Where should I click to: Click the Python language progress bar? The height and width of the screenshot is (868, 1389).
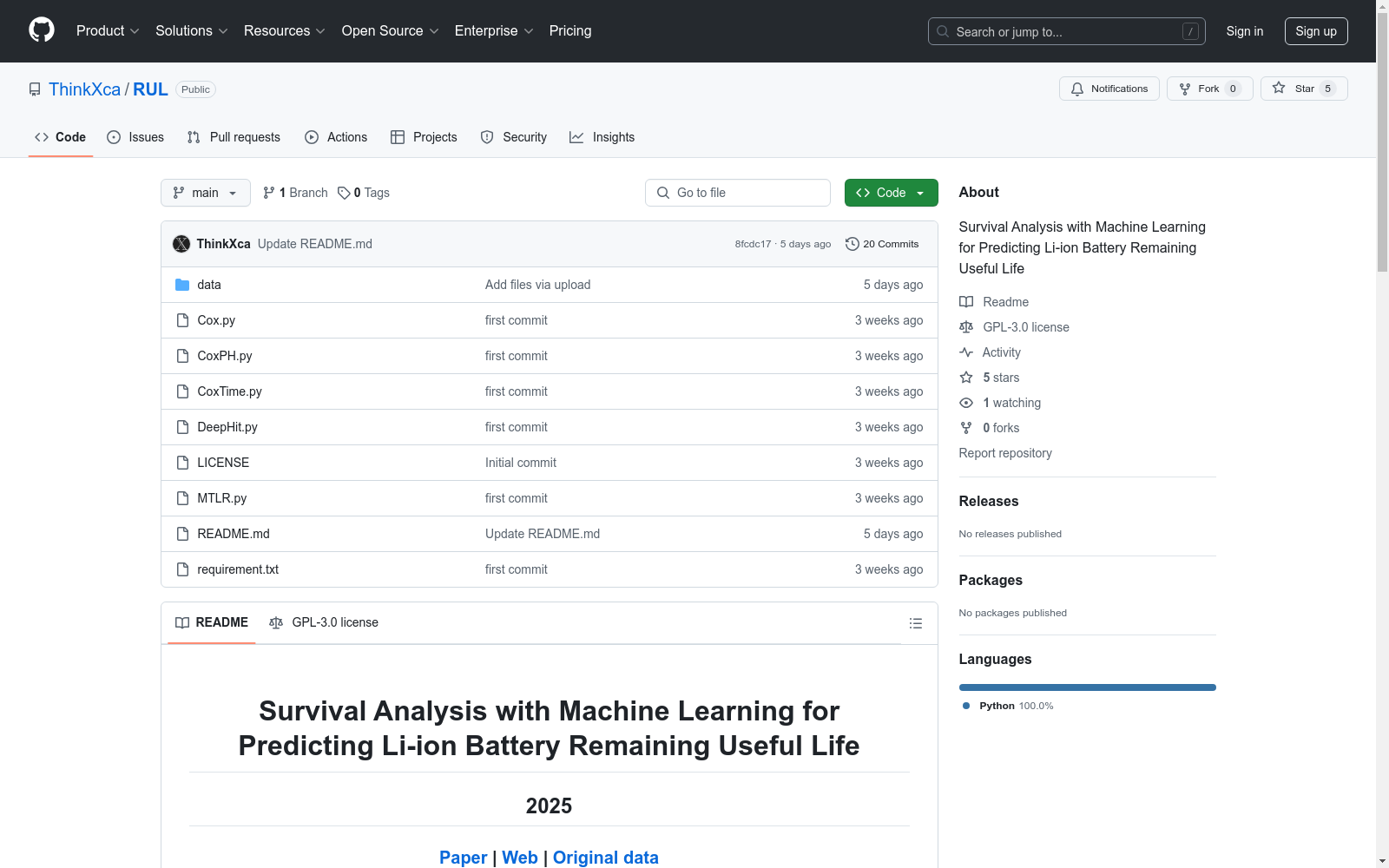coord(1088,687)
